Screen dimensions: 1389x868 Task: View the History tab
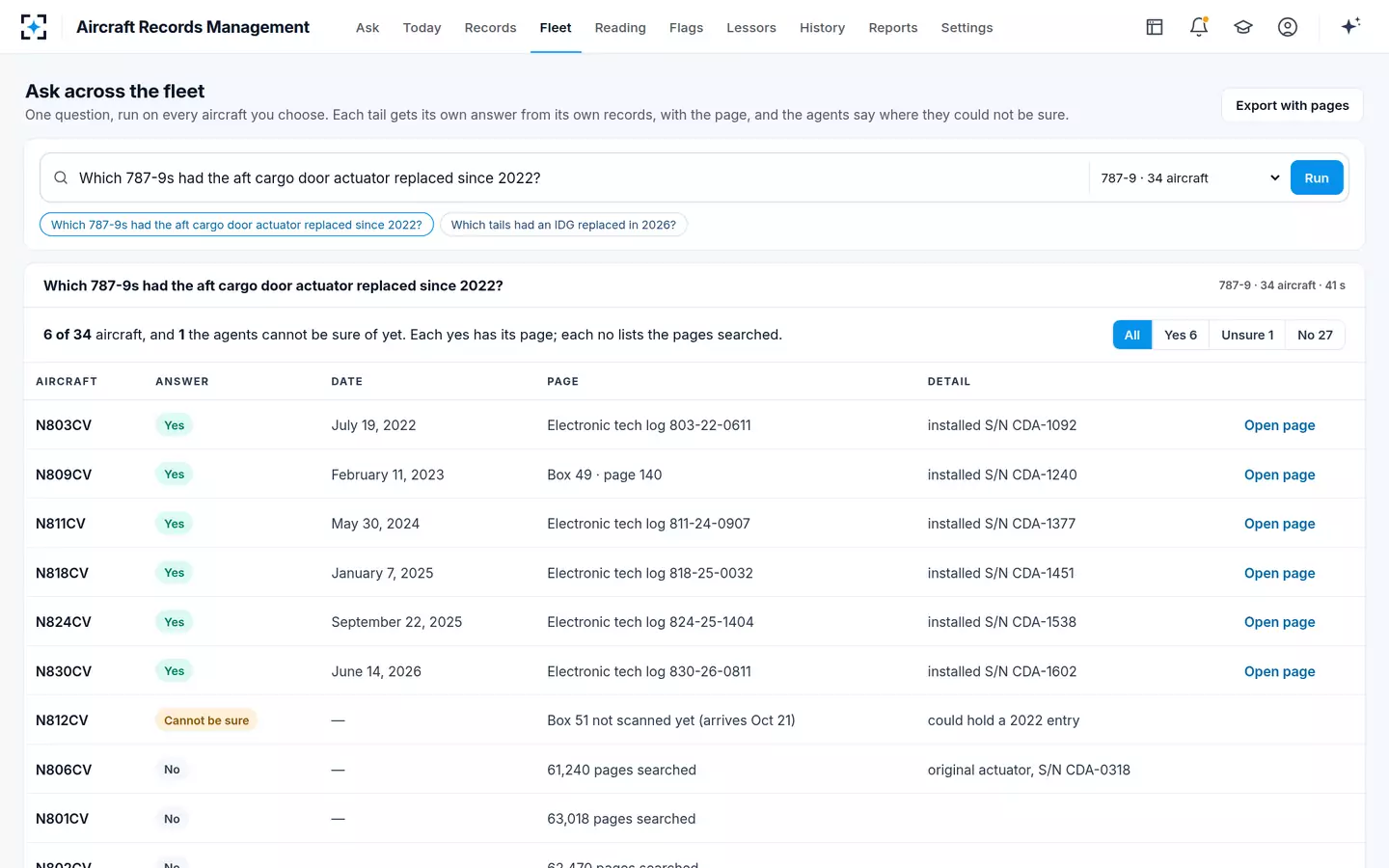[x=822, y=28]
